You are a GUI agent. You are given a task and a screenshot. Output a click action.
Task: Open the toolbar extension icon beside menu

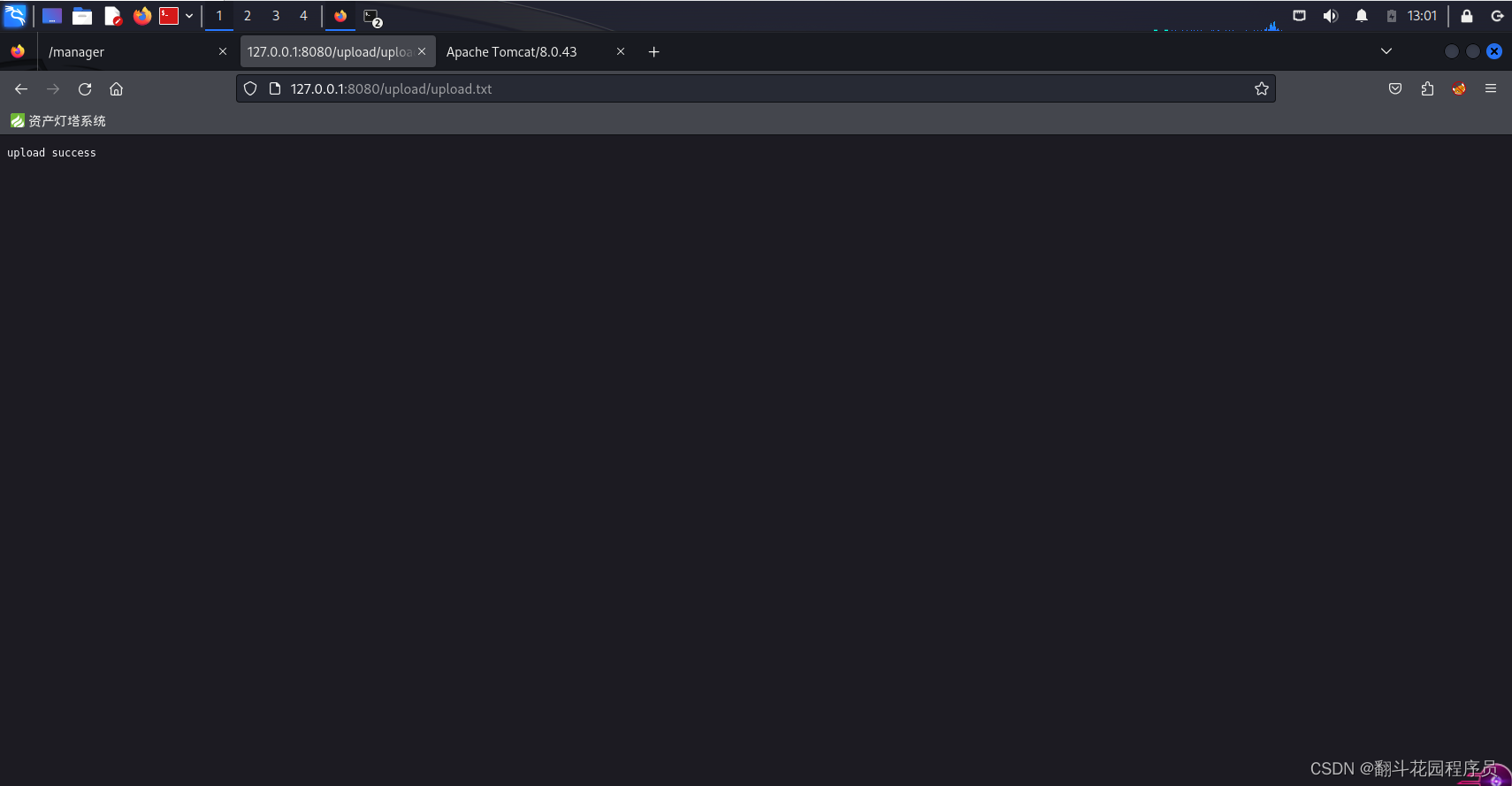click(1459, 88)
